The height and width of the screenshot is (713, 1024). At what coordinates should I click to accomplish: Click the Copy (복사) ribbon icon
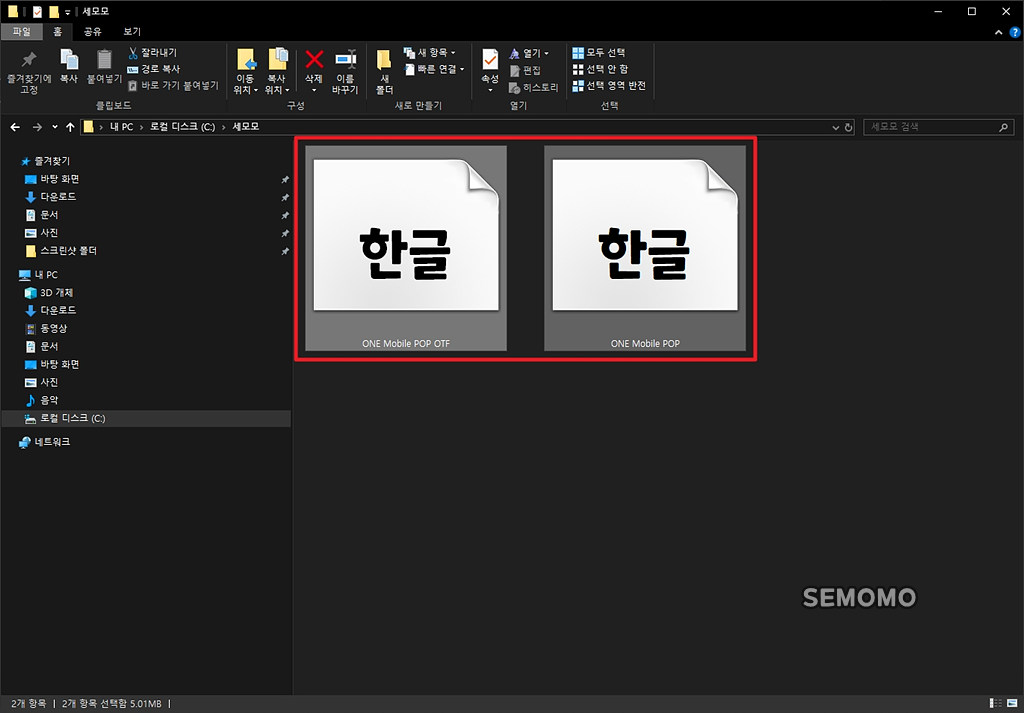[x=69, y=67]
